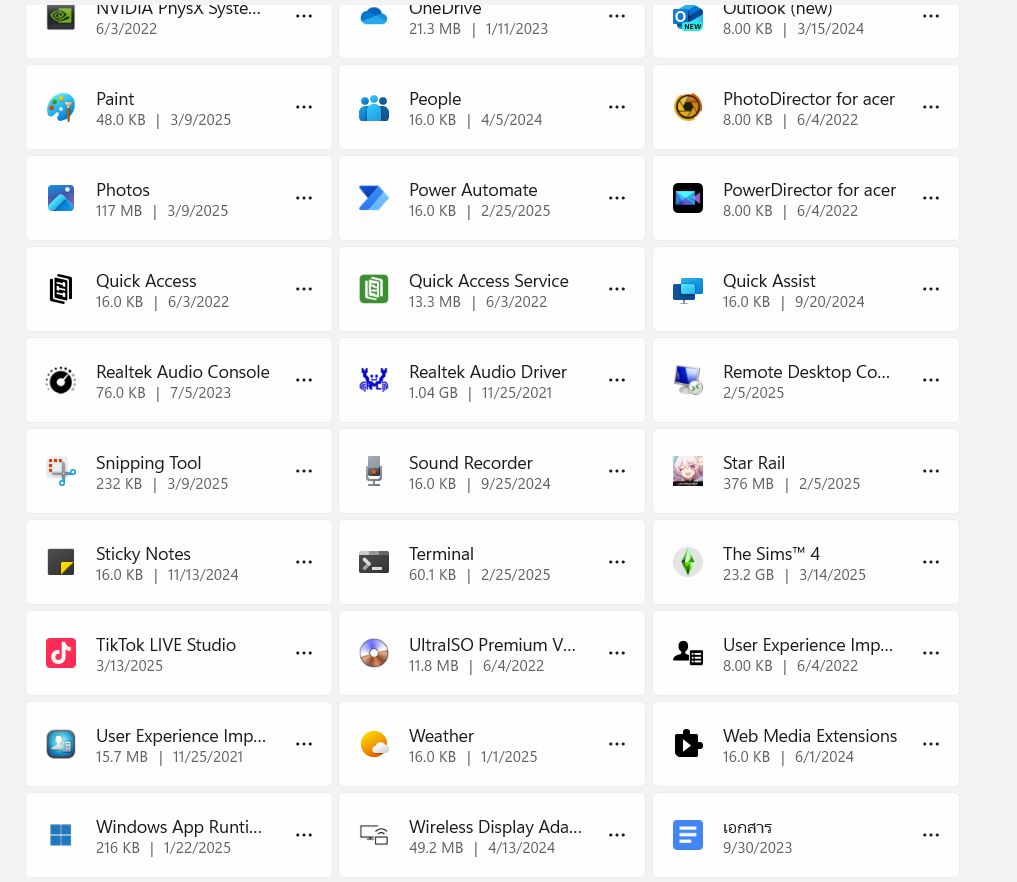The height and width of the screenshot is (882, 1017).
Task: Open more options for Paint
Action: tap(304, 107)
